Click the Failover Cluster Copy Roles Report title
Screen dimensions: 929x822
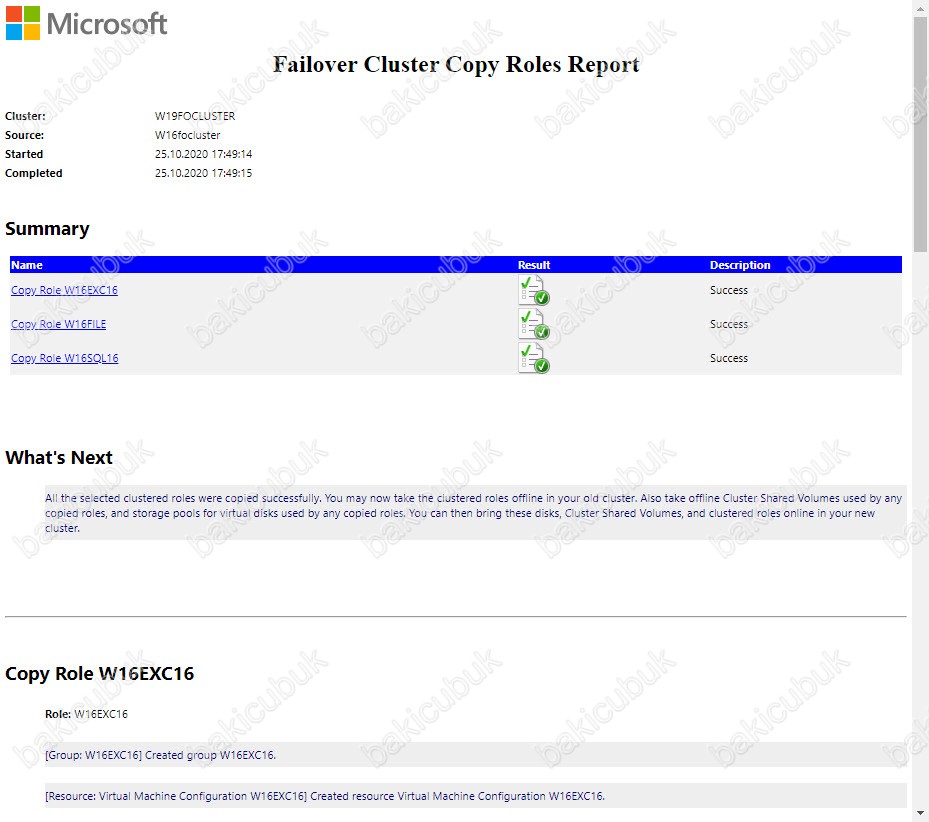[x=456, y=65]
